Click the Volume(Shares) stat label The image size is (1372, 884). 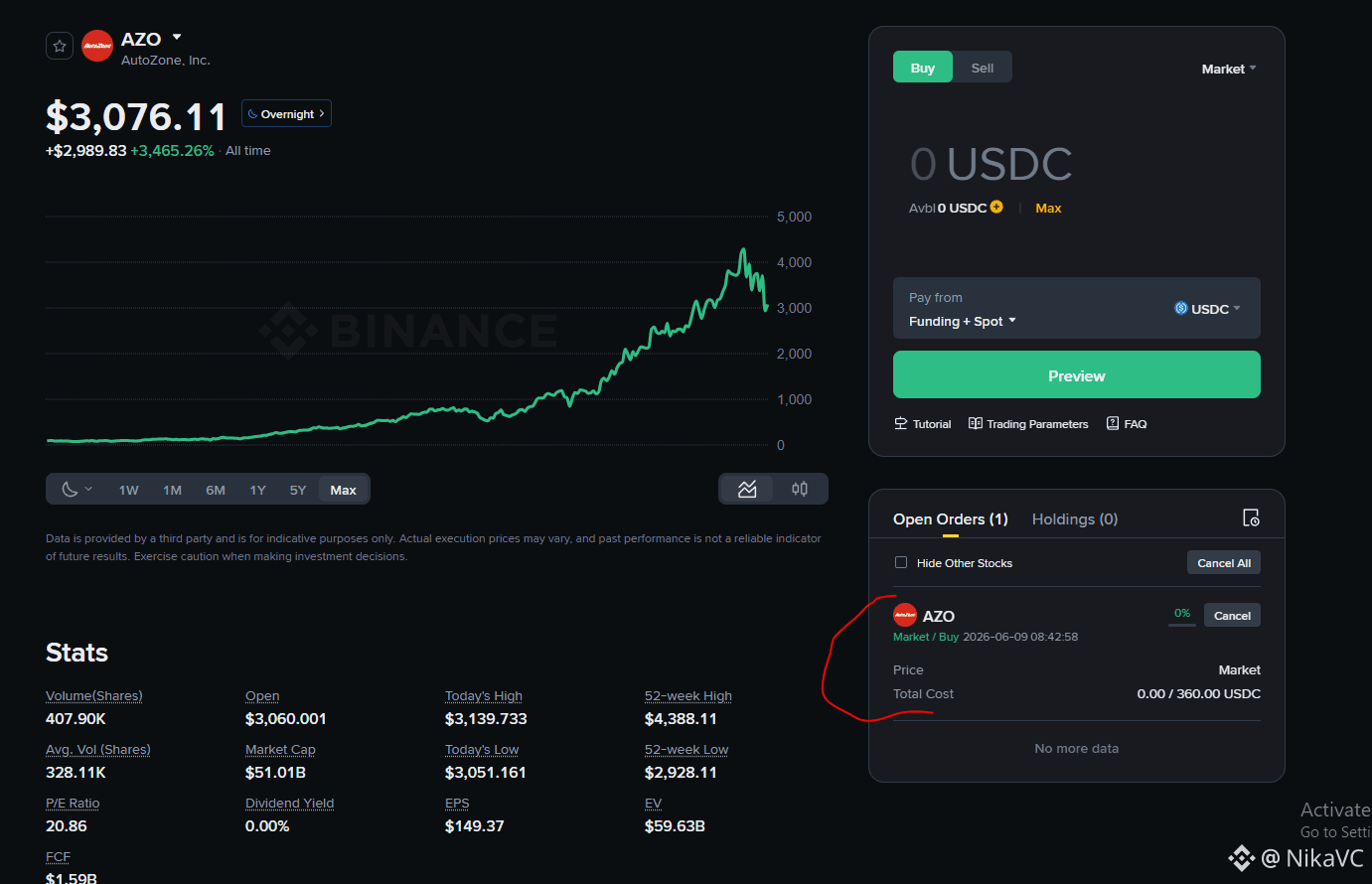(94, 695)
